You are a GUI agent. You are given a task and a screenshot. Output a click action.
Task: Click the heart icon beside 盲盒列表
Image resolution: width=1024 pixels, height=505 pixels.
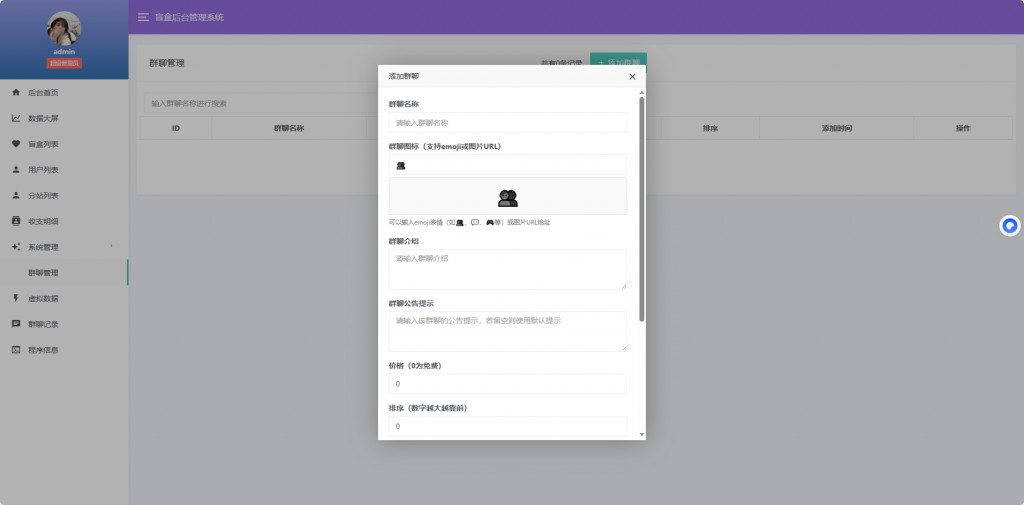[x=16, y=144]
